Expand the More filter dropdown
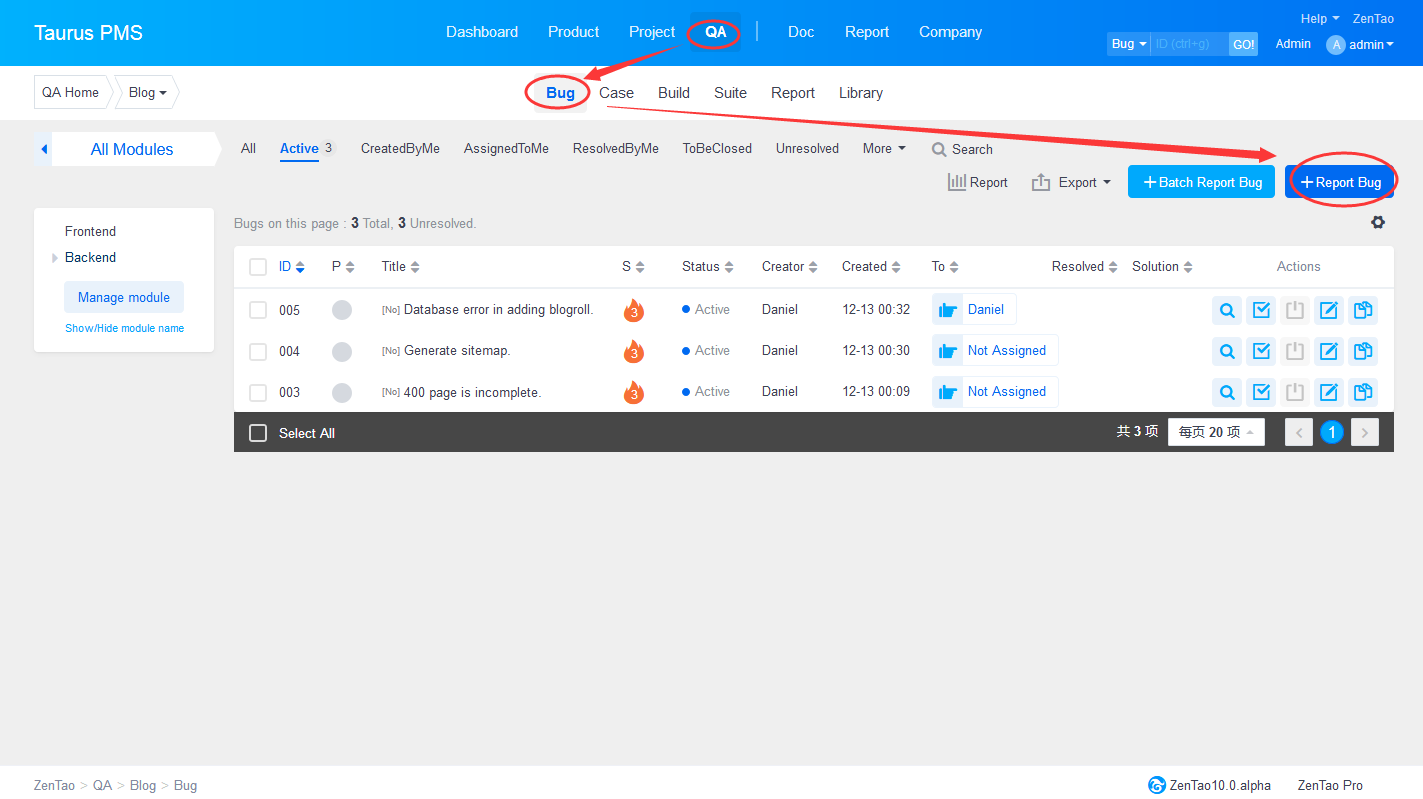1423x799 pixels. 884,148
